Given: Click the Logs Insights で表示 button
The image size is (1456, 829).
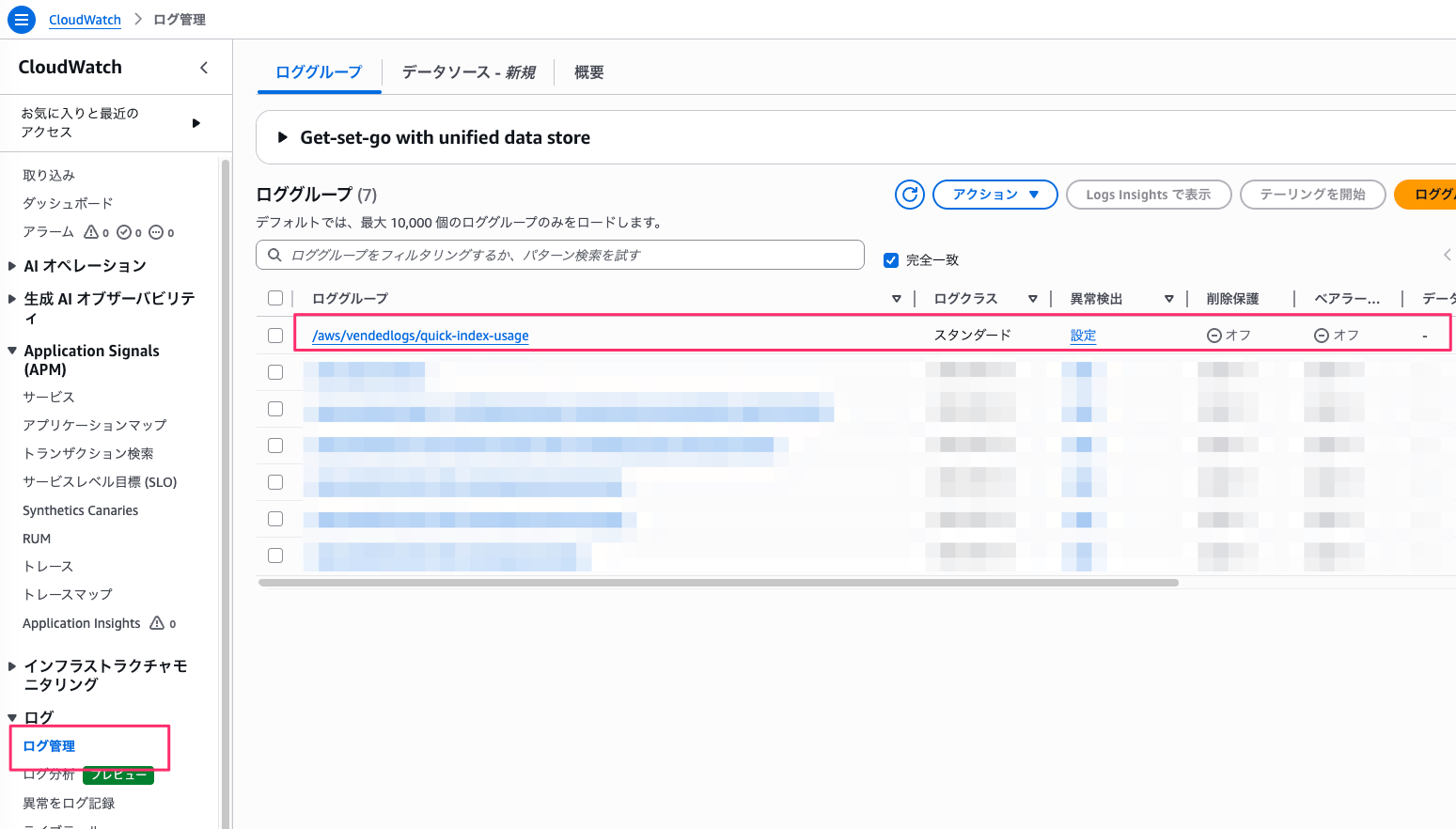Looking at the screenshot, I should (x=1148, y=194).
